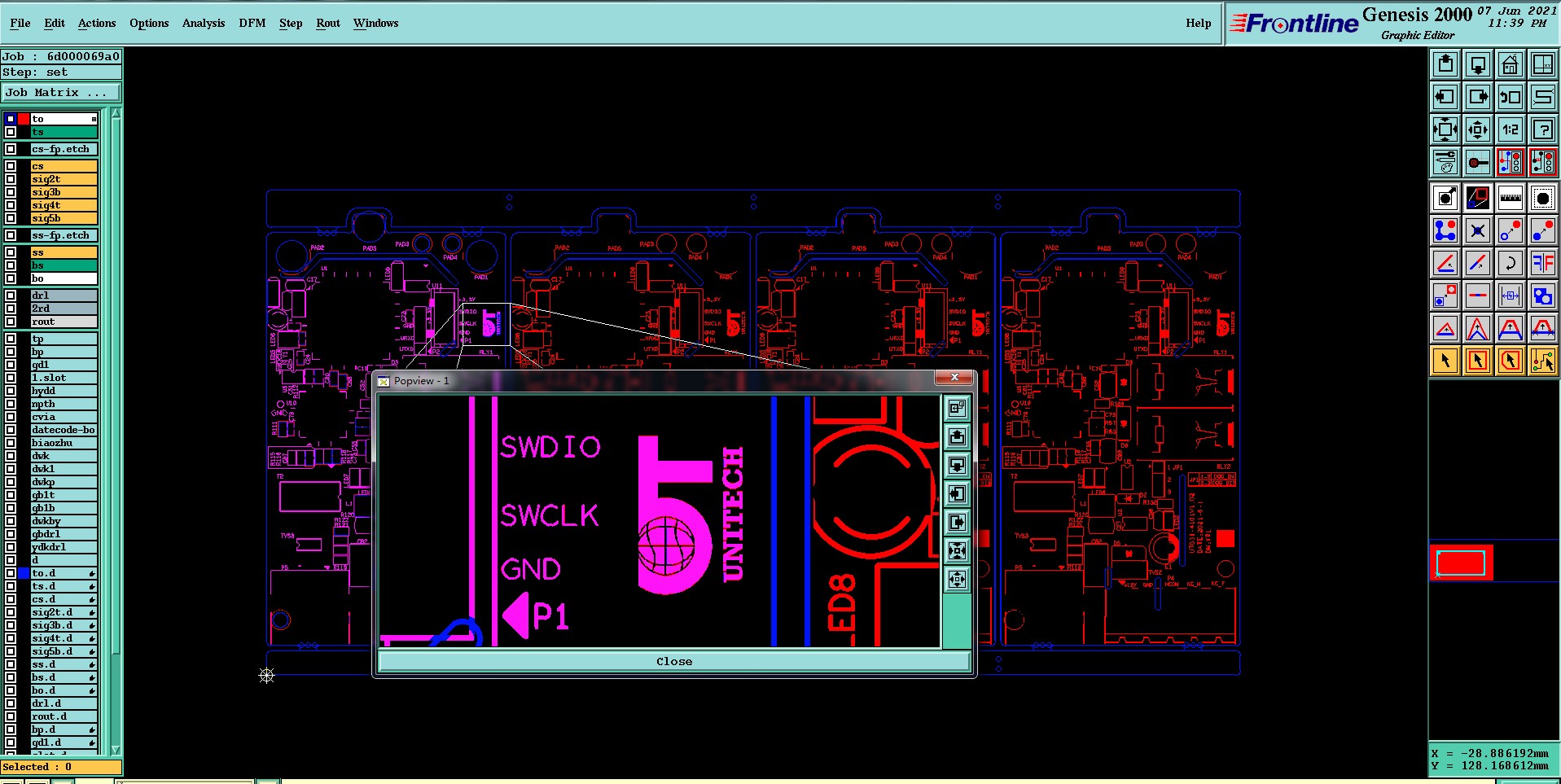This screenshot has width=1561, height=784.
Task: Select the 1.slot layer name
Action: (x=64, y=378)
